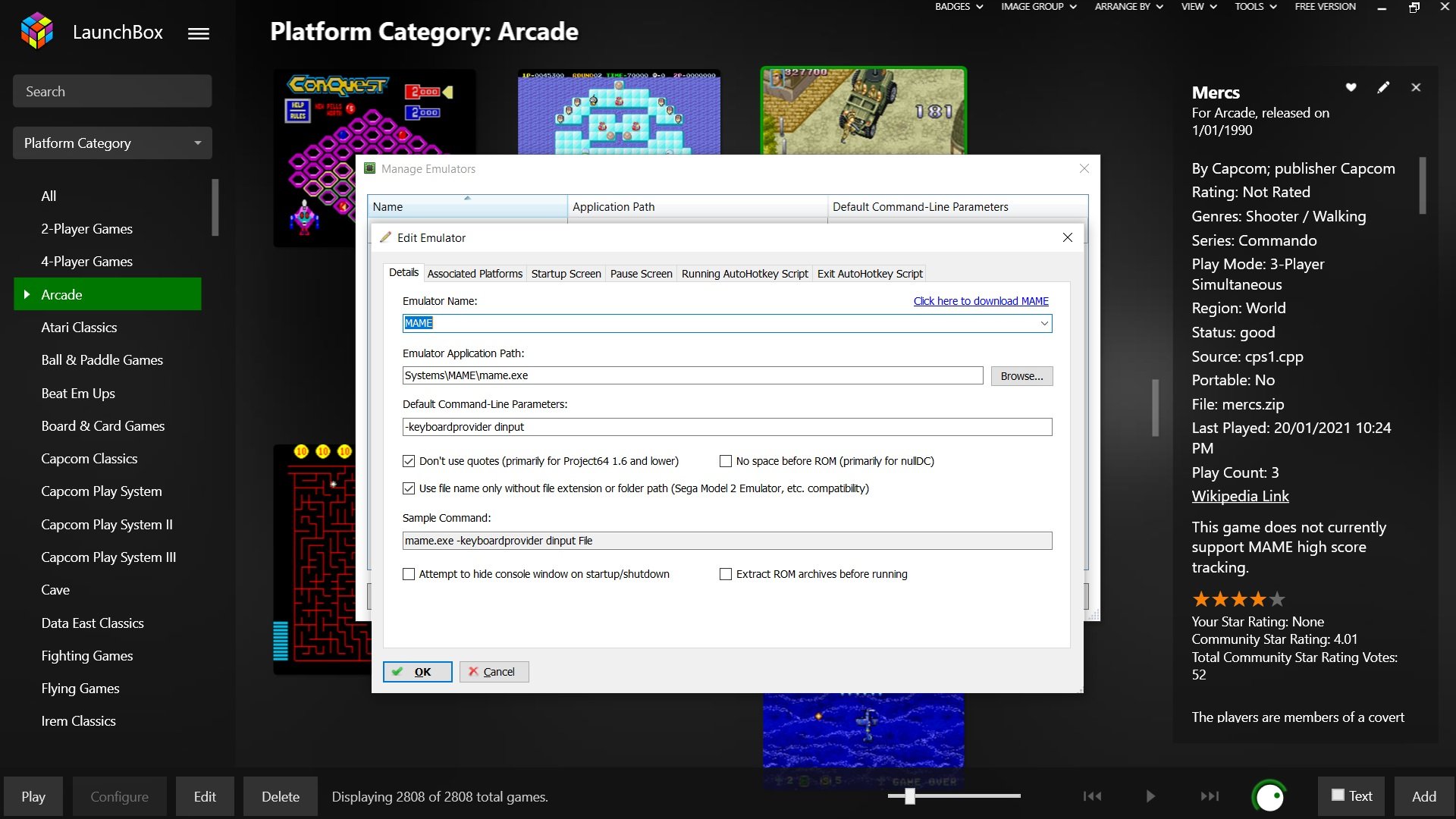Click the Default Command-Line Parameters field
Viewport: 1456px width, 819px height.
click(x=727, y=427)
